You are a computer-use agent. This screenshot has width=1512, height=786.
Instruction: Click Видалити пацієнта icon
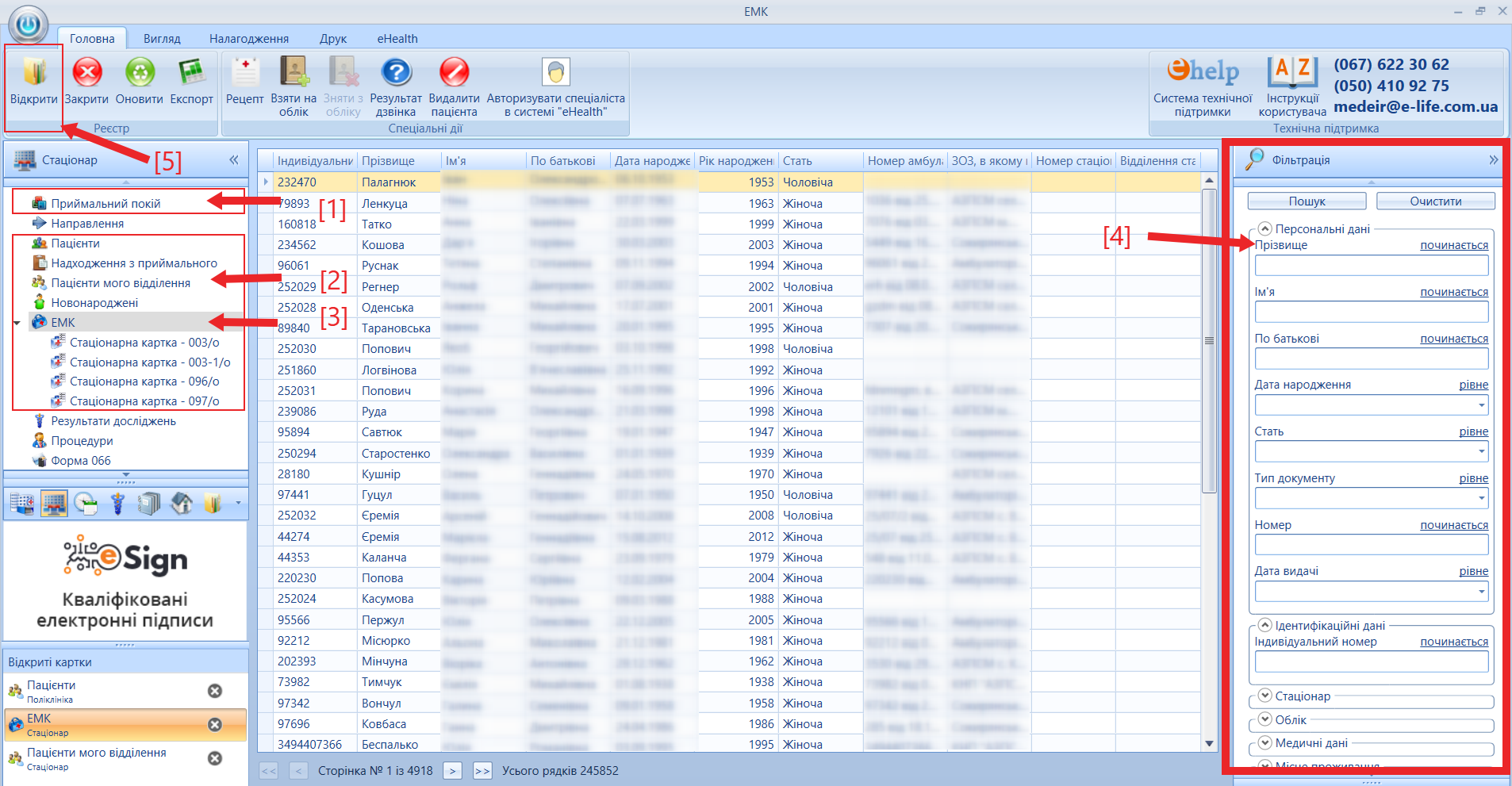coord(455,72)
